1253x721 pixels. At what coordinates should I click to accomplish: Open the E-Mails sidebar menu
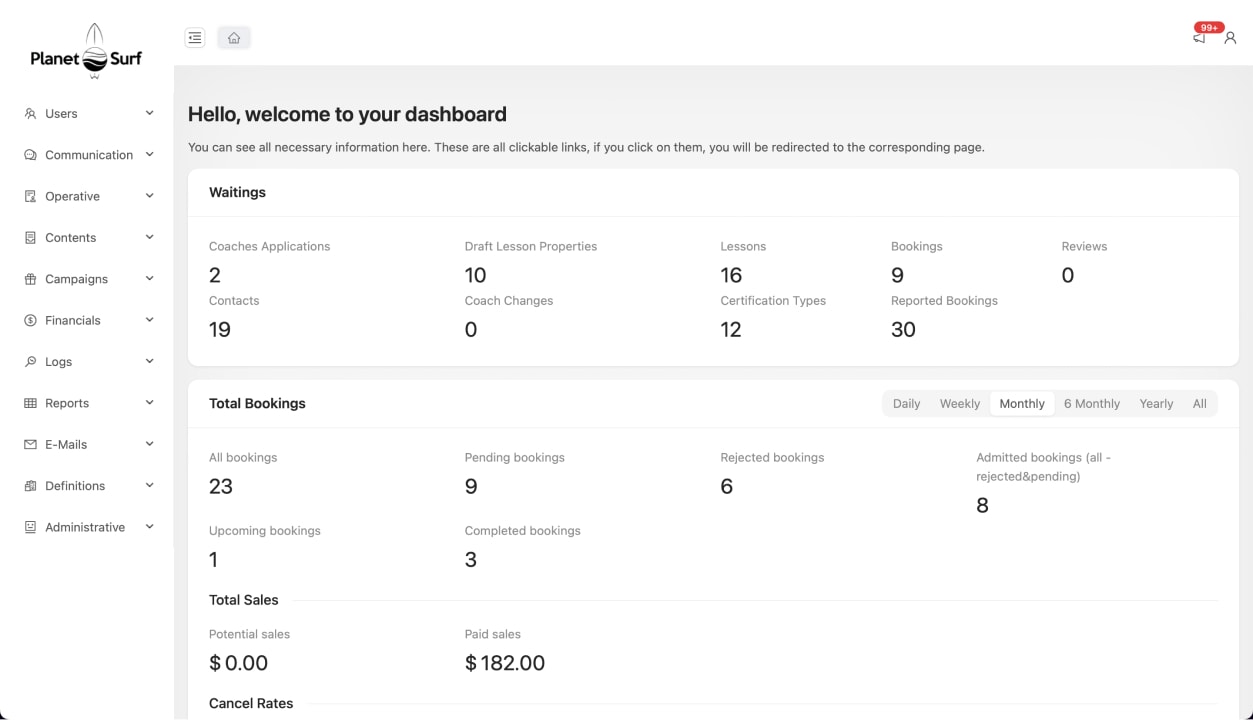[66, 445]
